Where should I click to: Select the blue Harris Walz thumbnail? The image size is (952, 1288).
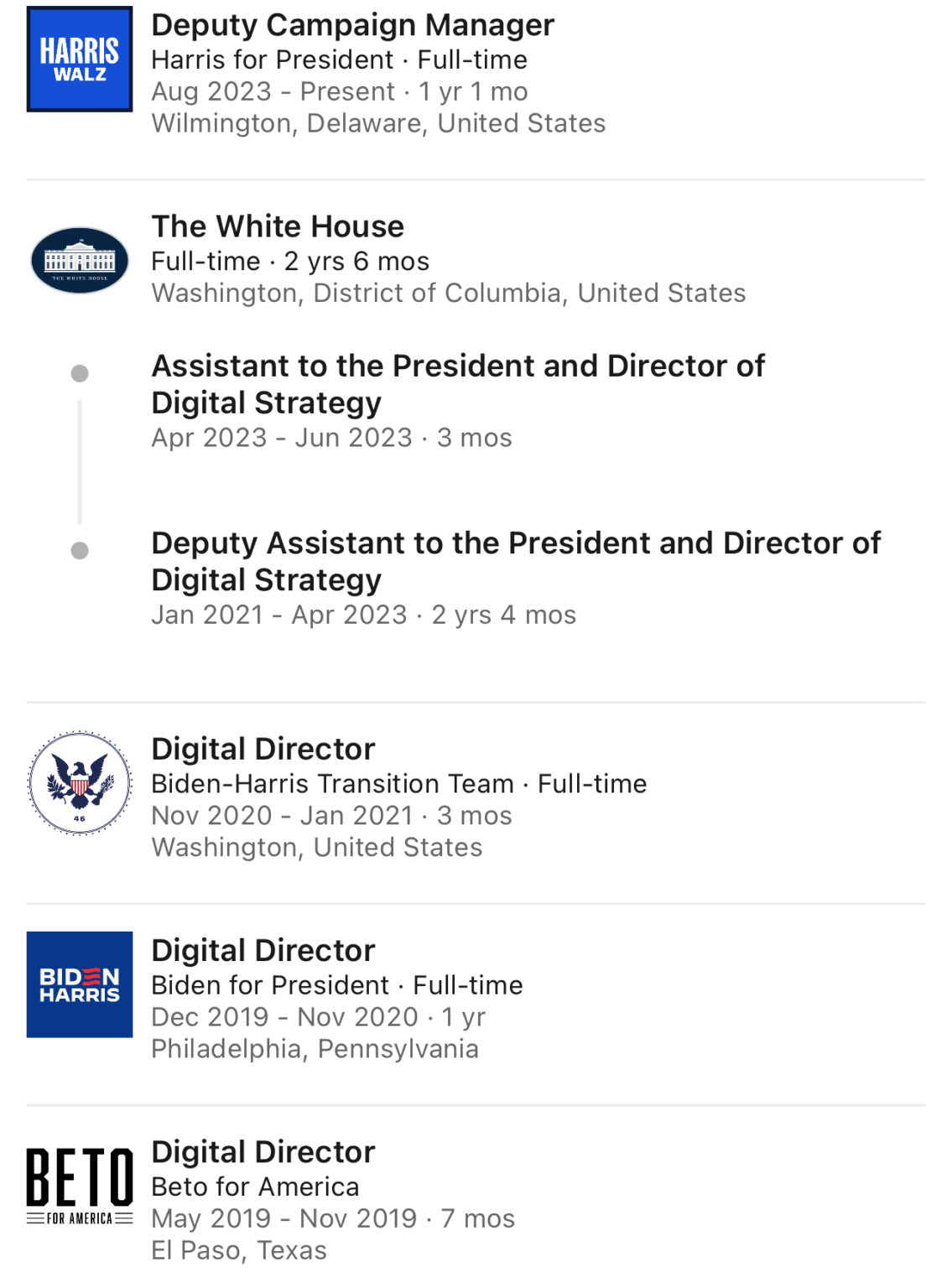tap(80, 59)
